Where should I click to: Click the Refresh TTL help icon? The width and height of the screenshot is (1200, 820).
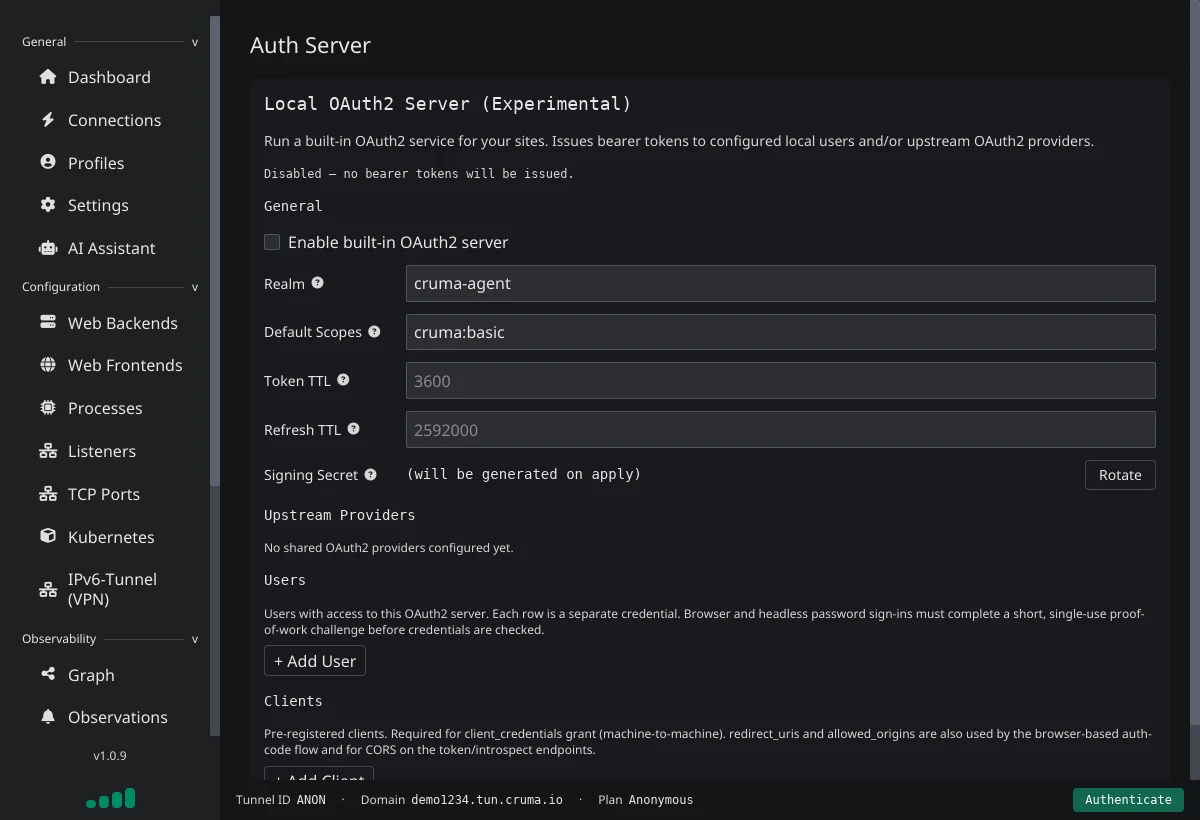click(x=353, y=429)
